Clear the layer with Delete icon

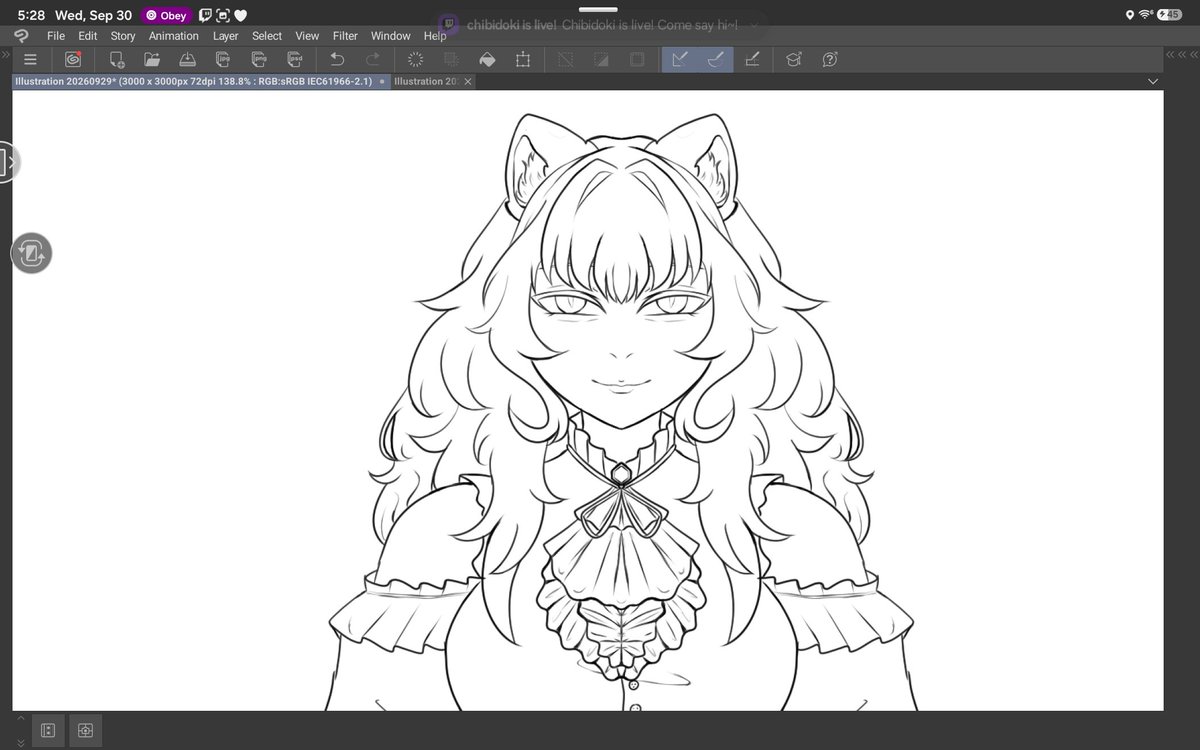pos(415,59)
